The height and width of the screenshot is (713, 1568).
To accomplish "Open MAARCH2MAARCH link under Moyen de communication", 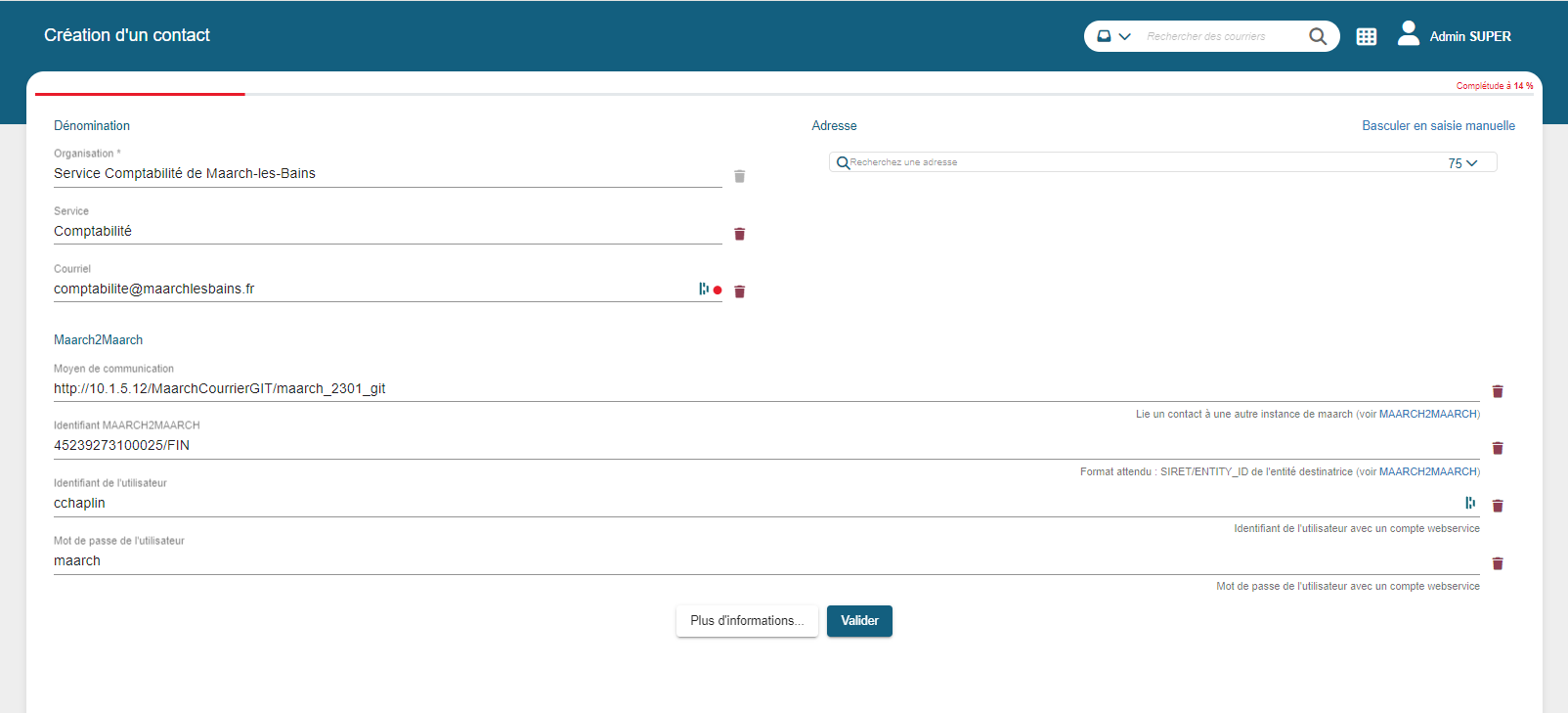I will click(x=1427, y=415).
